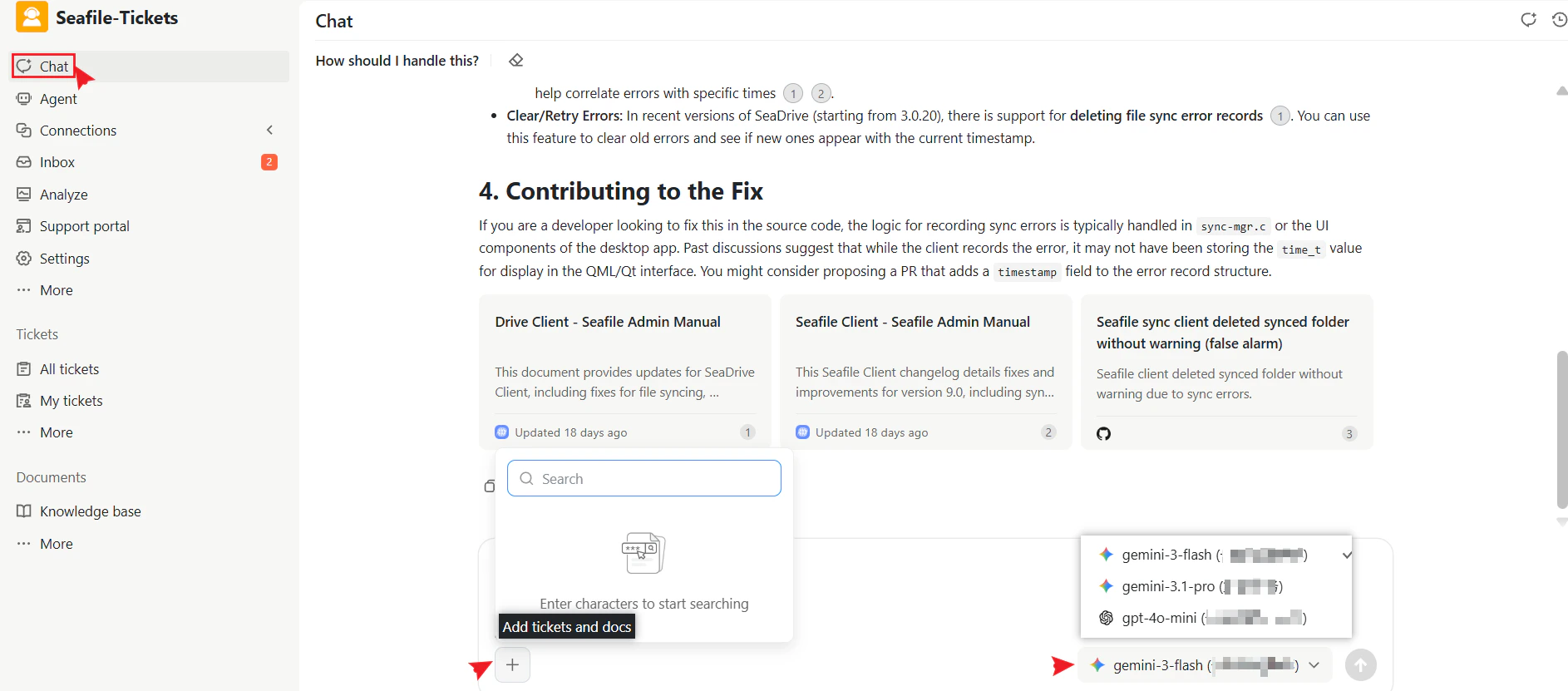Expand More under Tickets section
1568x691 pixels.
pyautogui.click(x=56, y=432)
